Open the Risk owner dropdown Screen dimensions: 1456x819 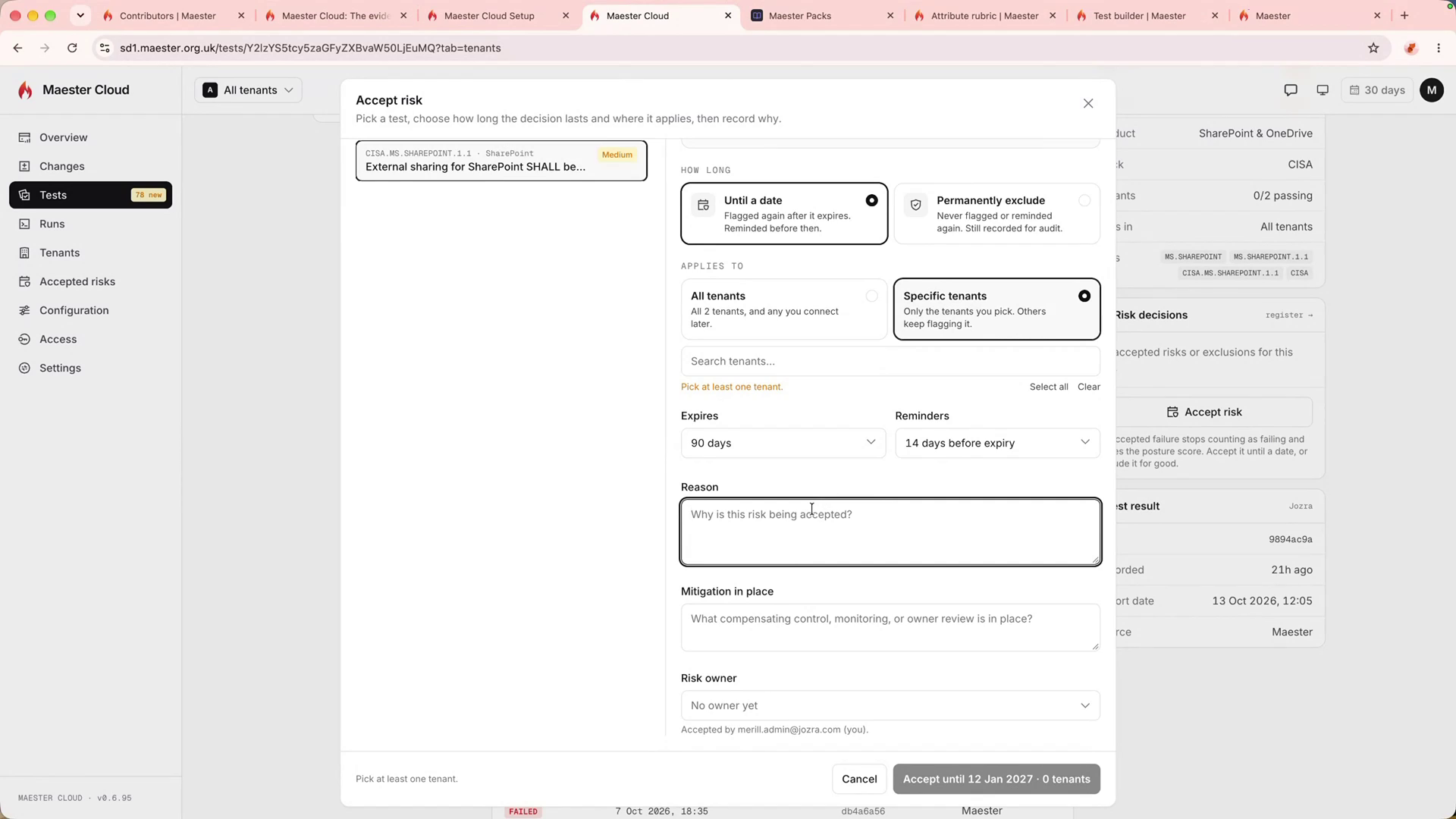click(x=890, y=705)
